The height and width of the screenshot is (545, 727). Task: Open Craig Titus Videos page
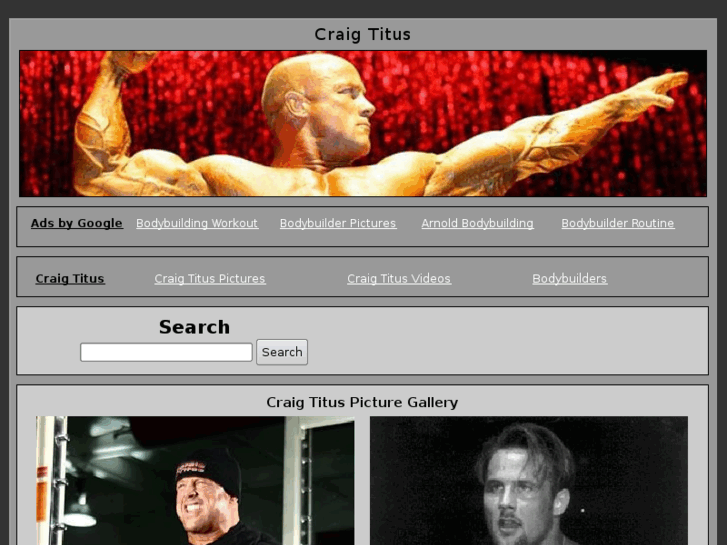(x=399, y=278)
